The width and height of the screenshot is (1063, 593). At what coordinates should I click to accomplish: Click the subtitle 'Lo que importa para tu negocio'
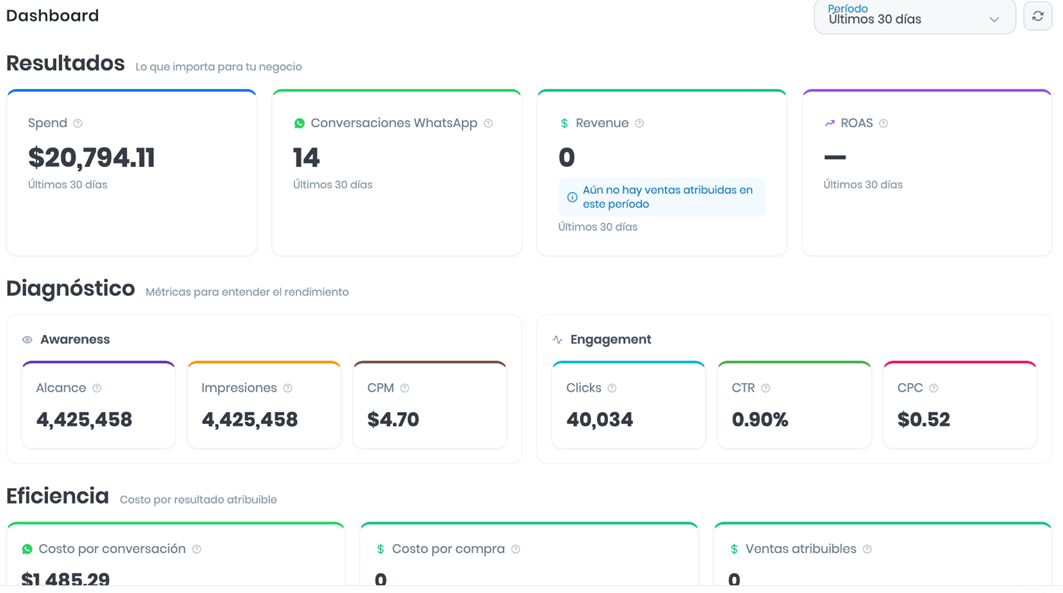point(218,66)
